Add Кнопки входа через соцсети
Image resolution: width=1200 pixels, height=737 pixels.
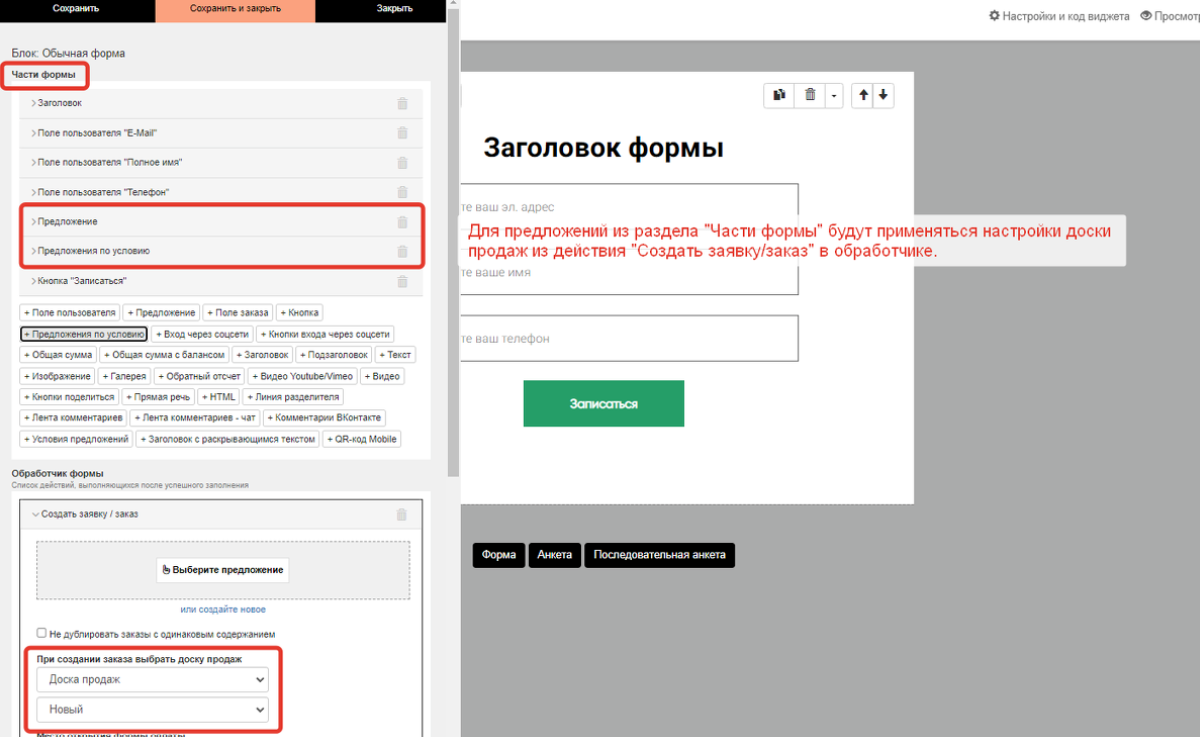tap(327, 334)
